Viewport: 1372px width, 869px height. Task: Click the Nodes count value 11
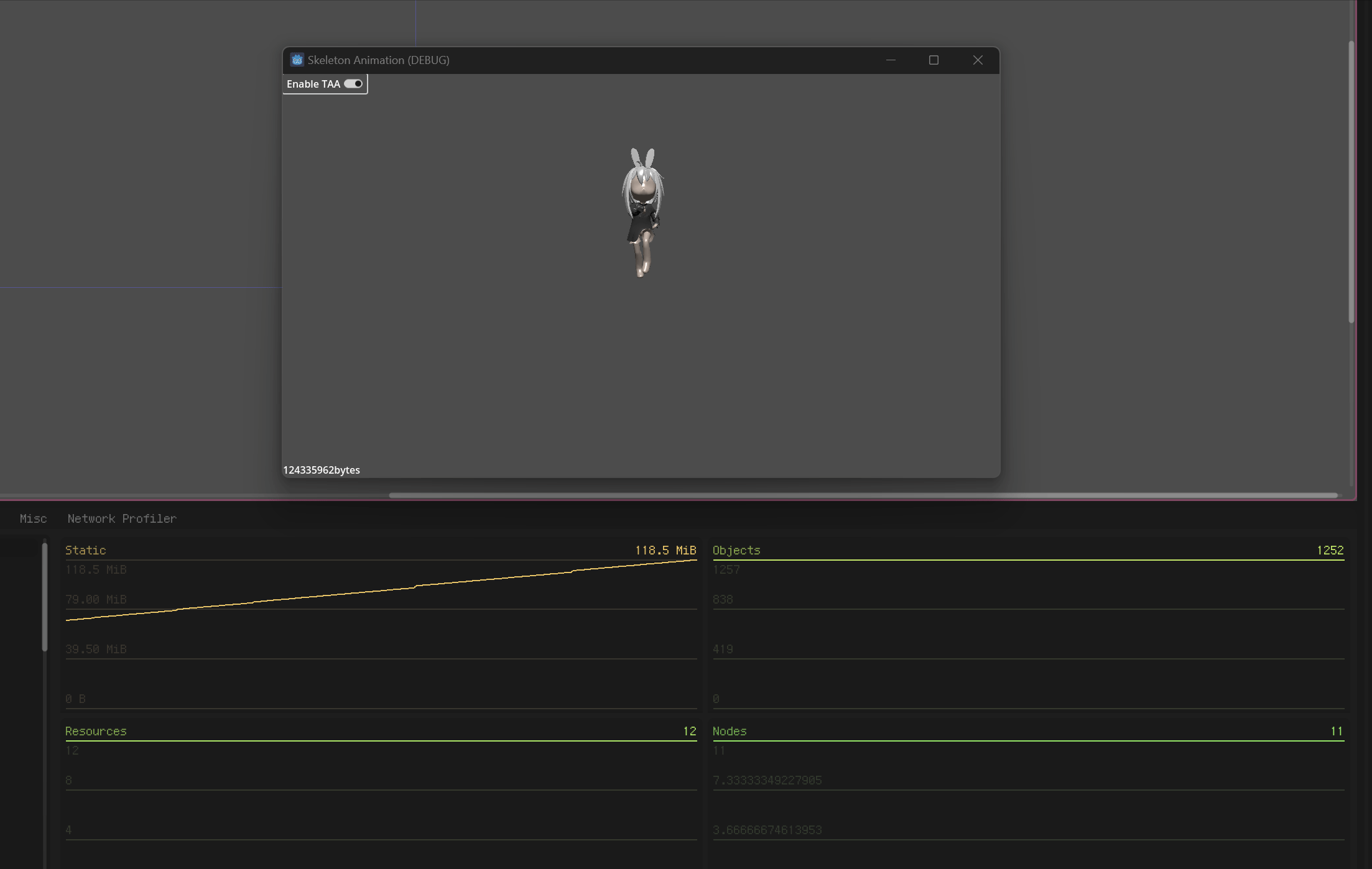1337,730
